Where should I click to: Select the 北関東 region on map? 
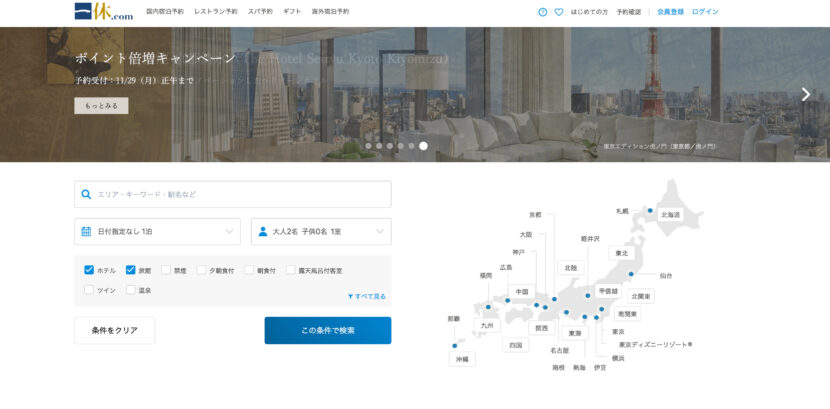(641, 296)
